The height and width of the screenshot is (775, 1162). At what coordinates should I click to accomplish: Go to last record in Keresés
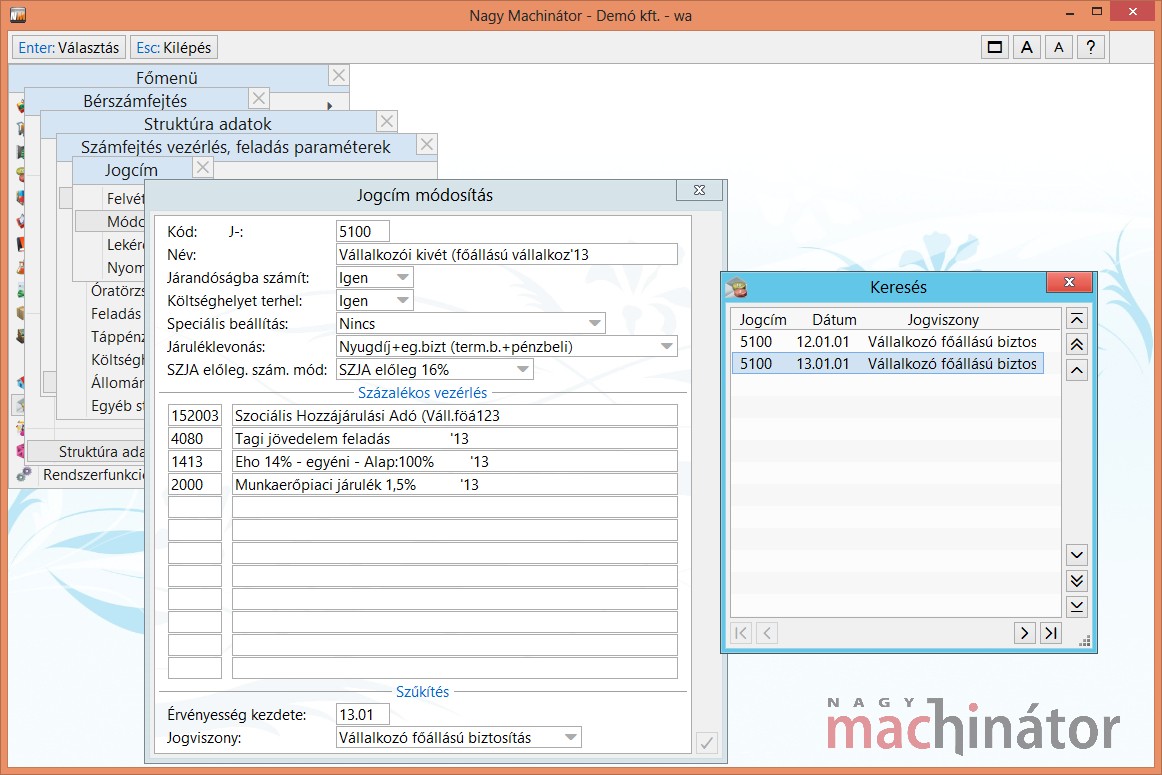click(x=1050, y=633)
